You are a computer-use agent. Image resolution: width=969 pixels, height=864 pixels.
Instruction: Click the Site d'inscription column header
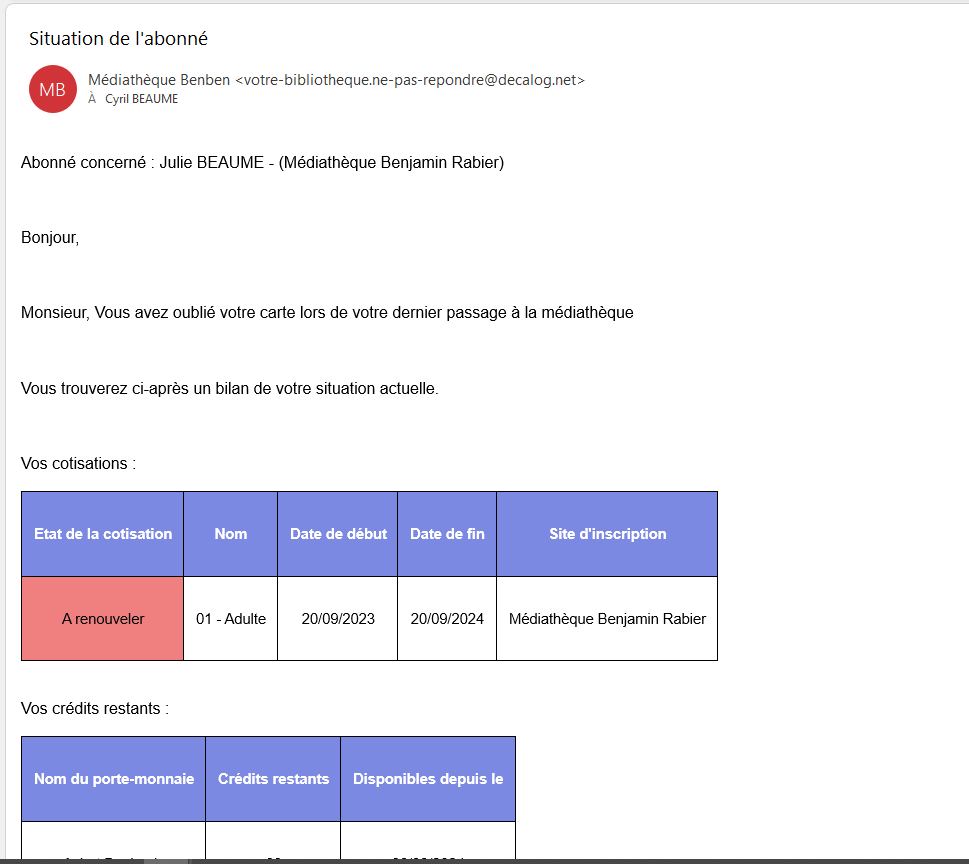click(x=606, y=533)
